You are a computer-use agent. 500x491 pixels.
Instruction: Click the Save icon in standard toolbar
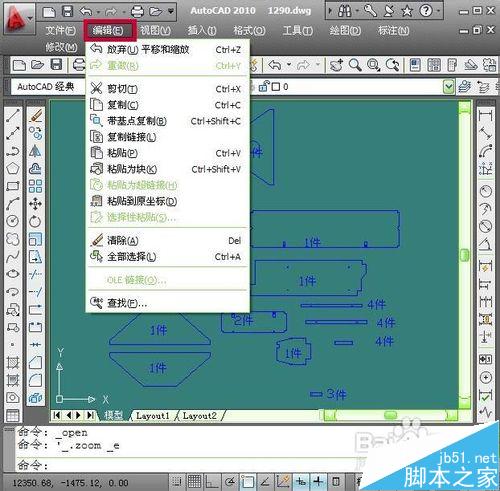(x=56, y=65)
